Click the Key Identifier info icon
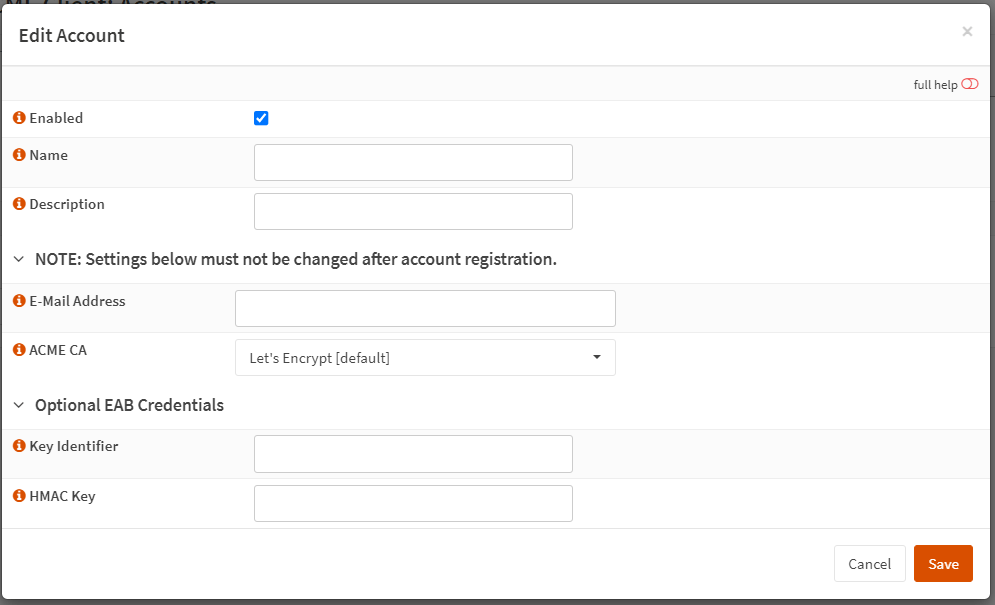Screen dimensions: 995x605 (x=19, y=446)
